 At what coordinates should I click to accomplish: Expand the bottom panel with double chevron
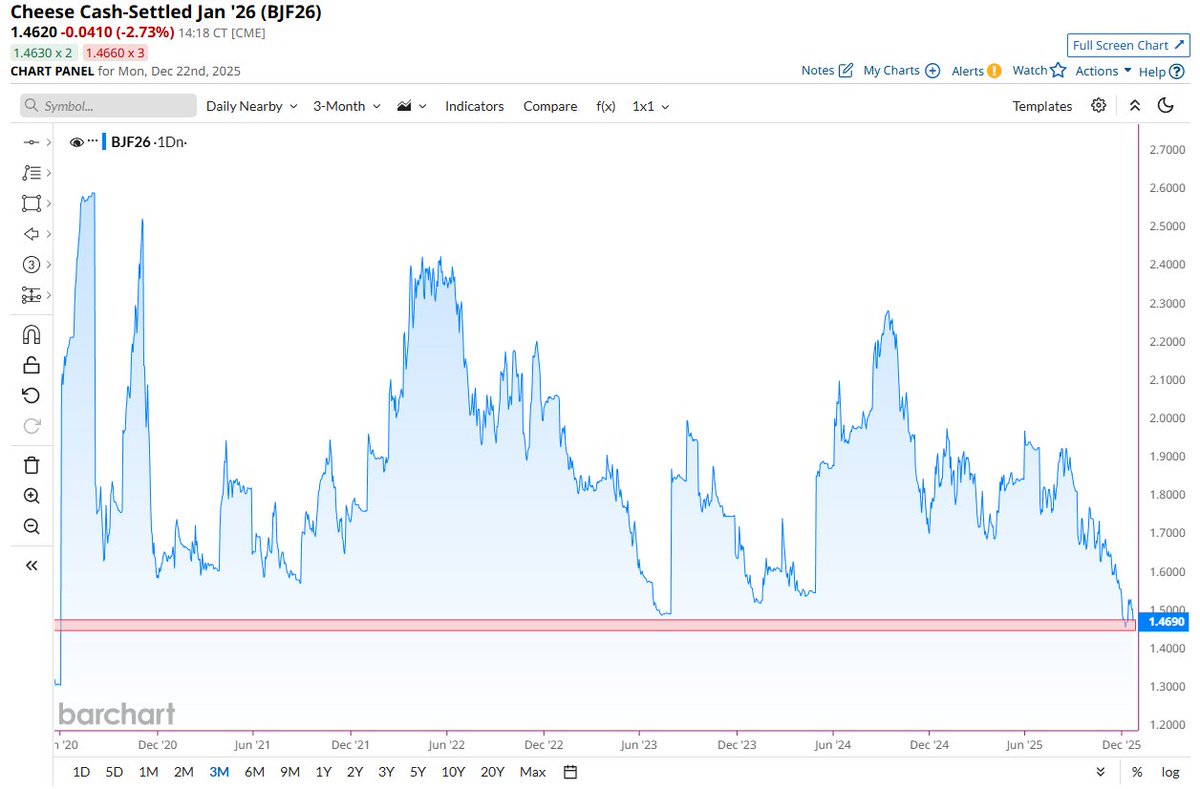coord(1101,772)
